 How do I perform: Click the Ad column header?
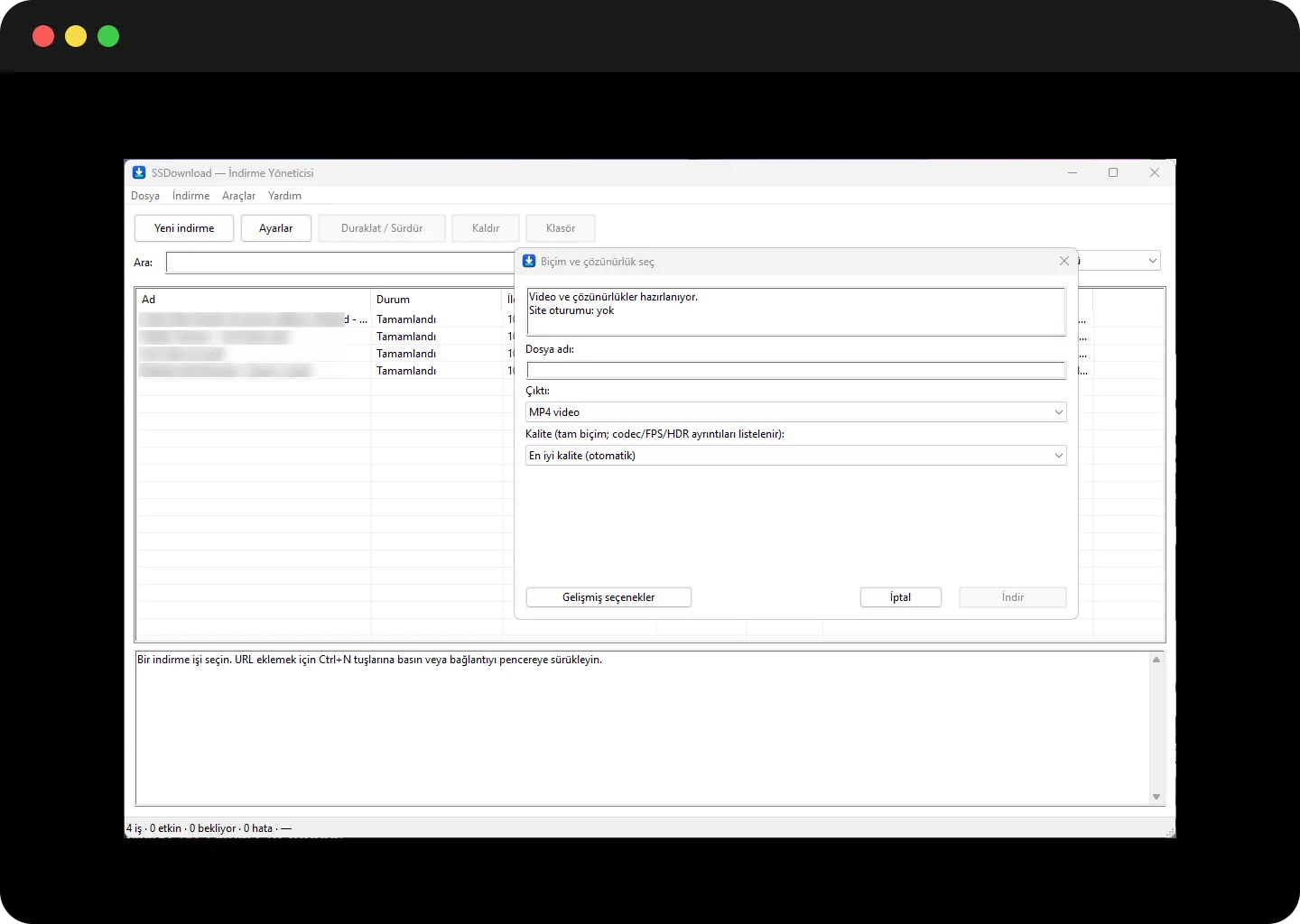pos(254,300)
